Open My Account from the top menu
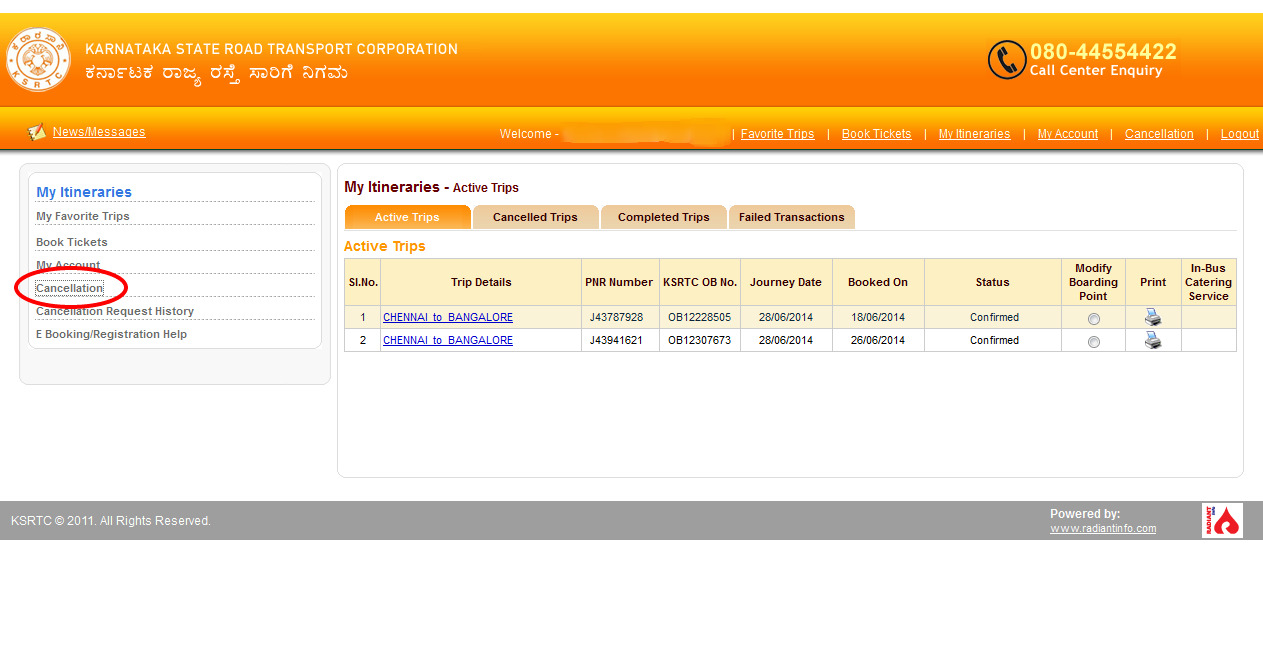Viewport: 1263px width, 668px height. point(1067,133)
